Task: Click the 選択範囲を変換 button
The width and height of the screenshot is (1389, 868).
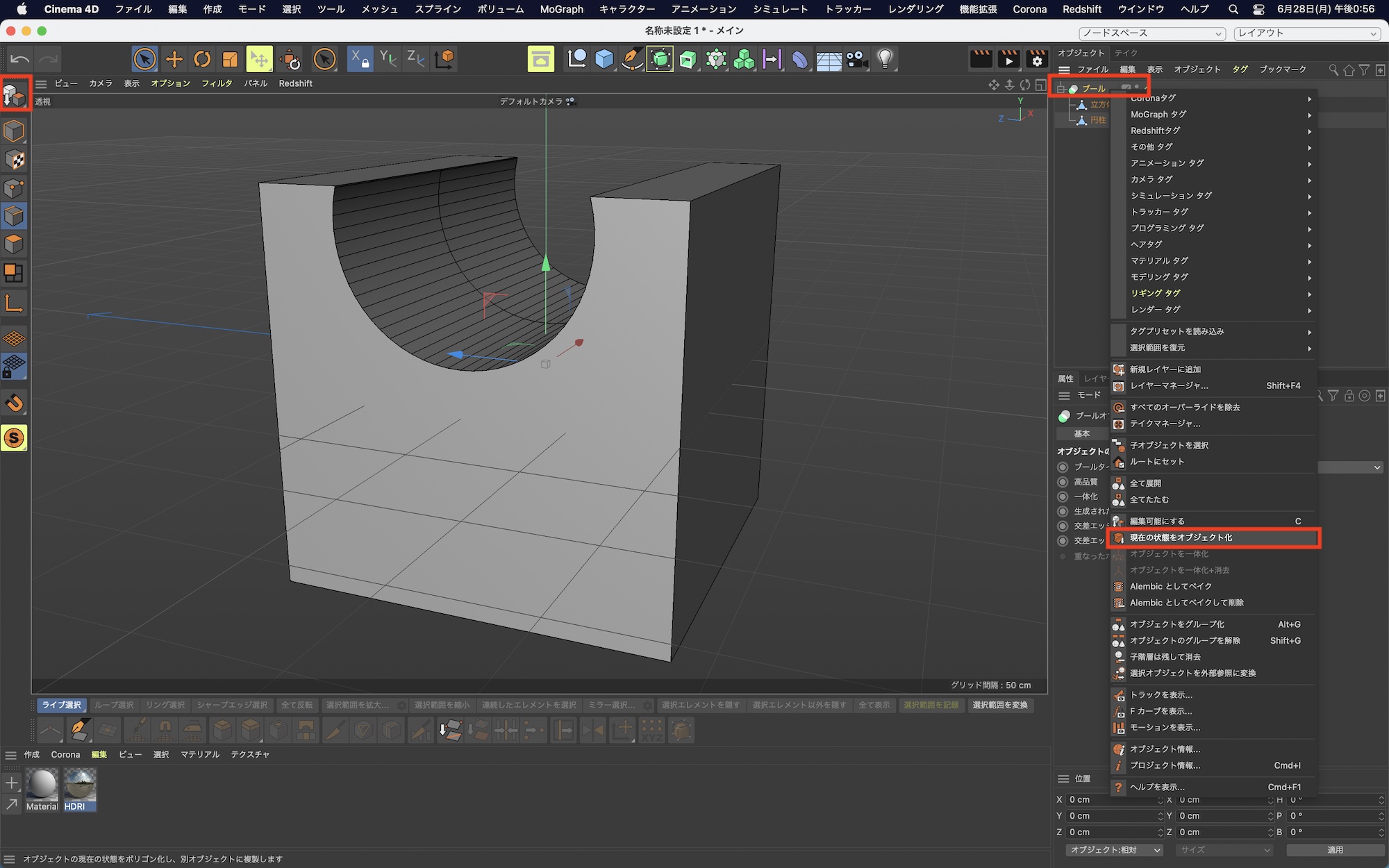Action: click(999, 705)
